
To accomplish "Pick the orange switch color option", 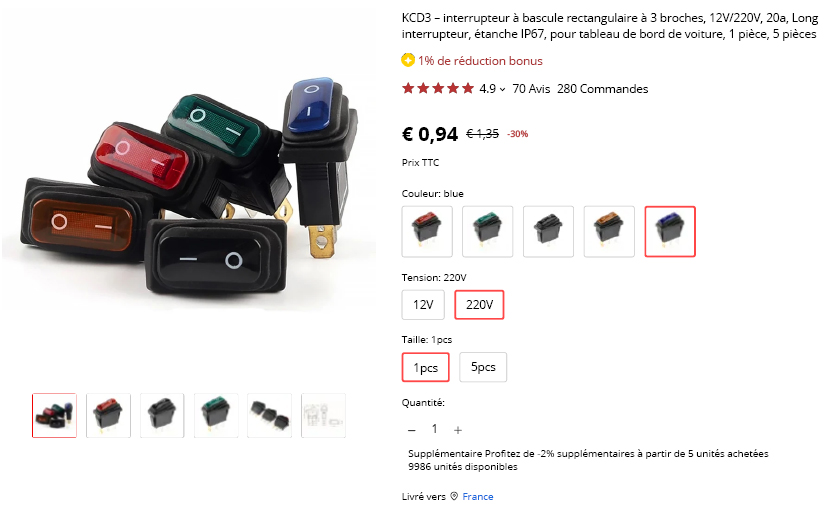I will pos(609,231).
